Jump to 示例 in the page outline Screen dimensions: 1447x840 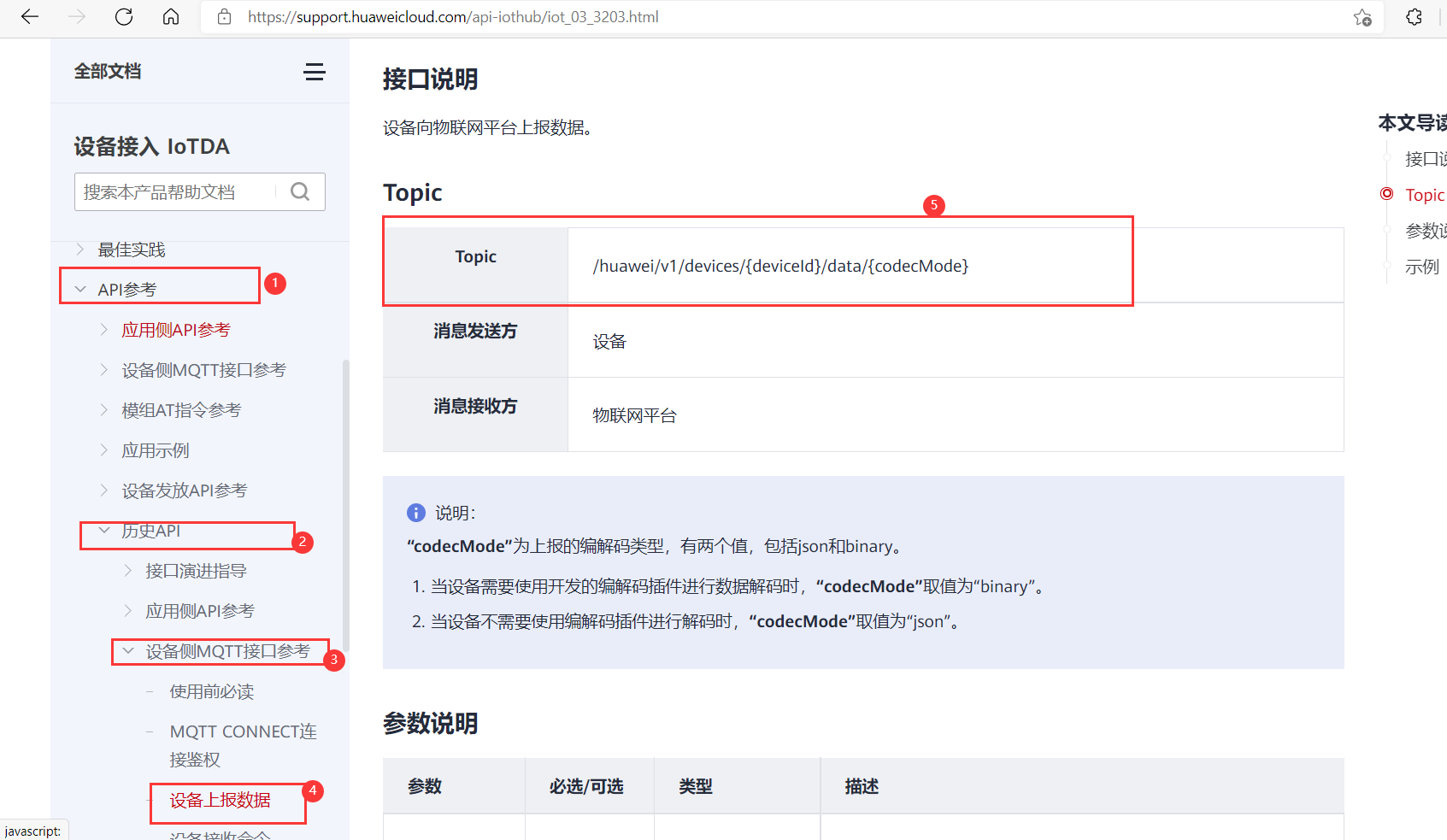tap(1422, 267)
